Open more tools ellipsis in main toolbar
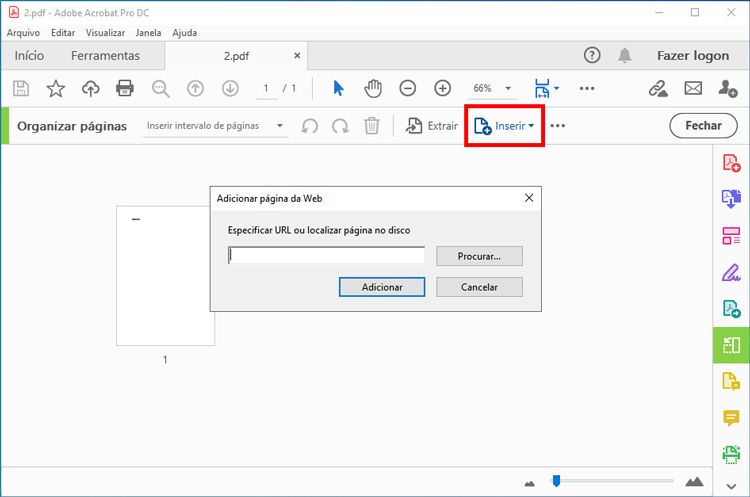Viewport: 750px width, 497px height. coord(587,88)
